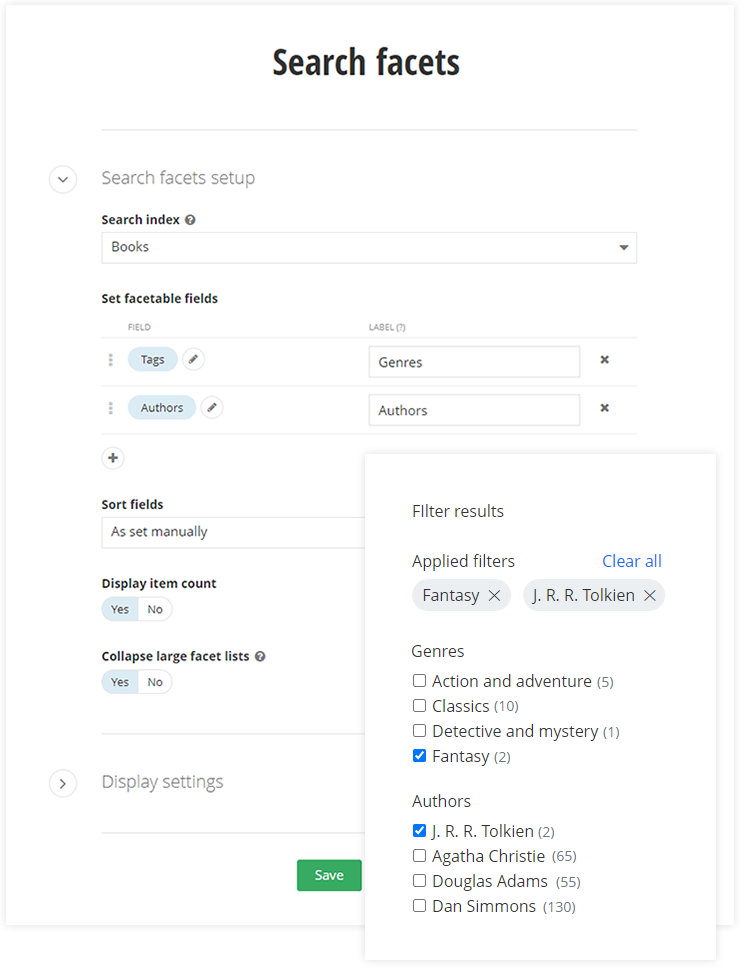Uncheck the Fantasy genre checkbox
This screenshot has width=740, height=970.
click(x=420, y=756)
